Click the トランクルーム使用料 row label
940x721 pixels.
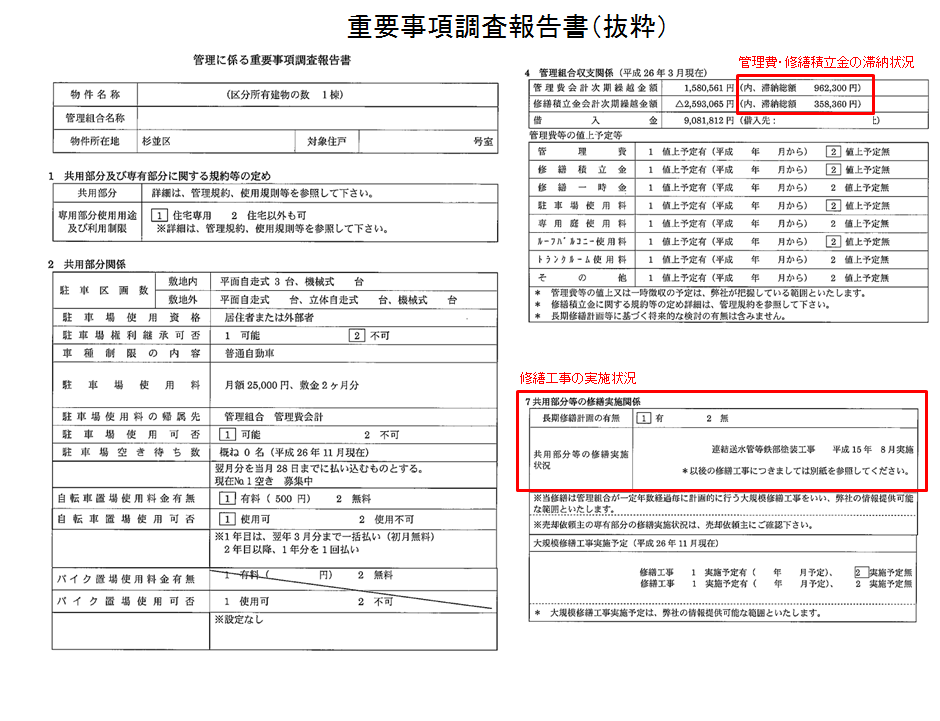click(x=582, y=260)
